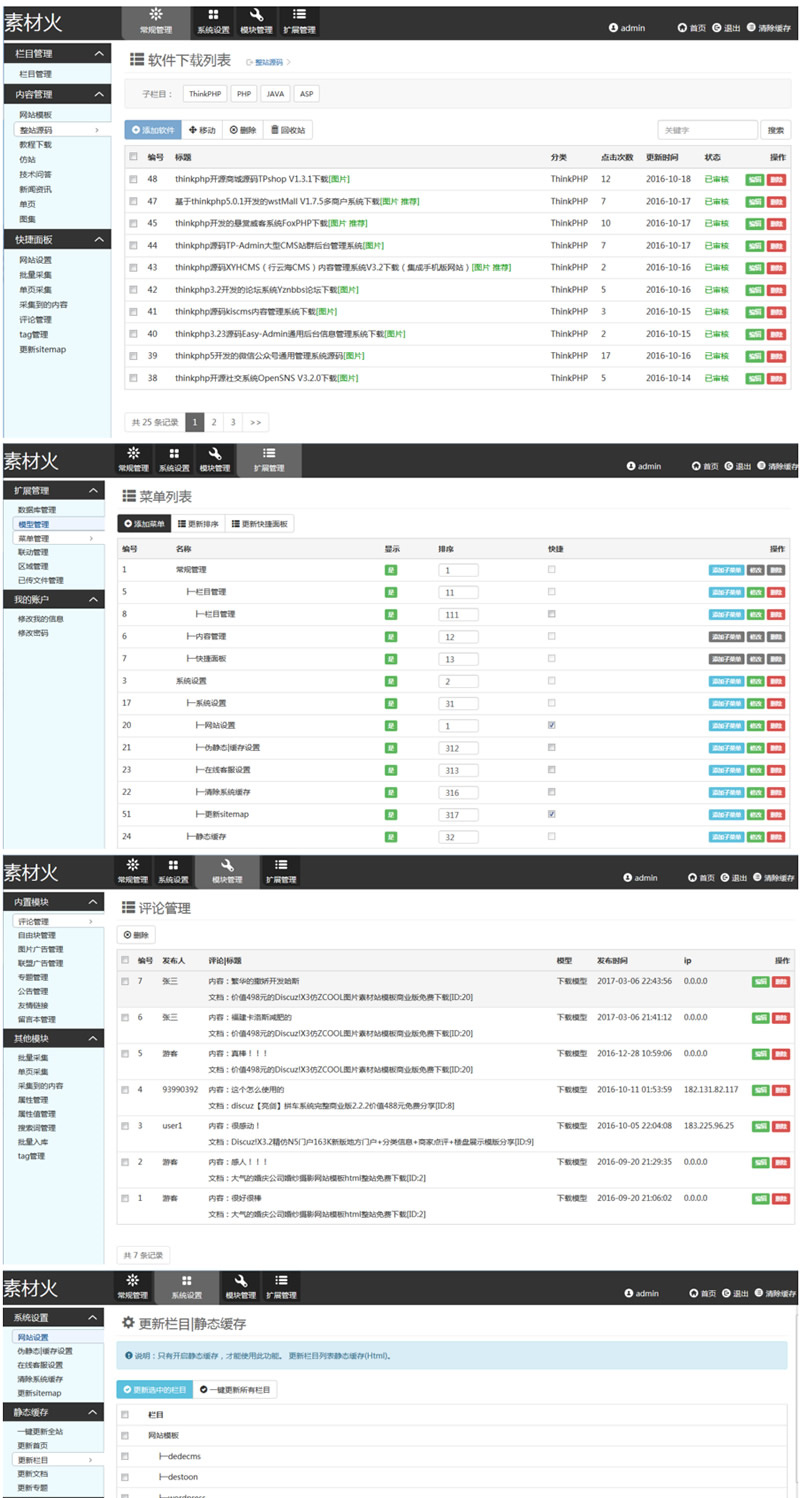Collapse the 快捷面板 sidebar section
This screenshot has width=800, height=1498.
[97, 240]
